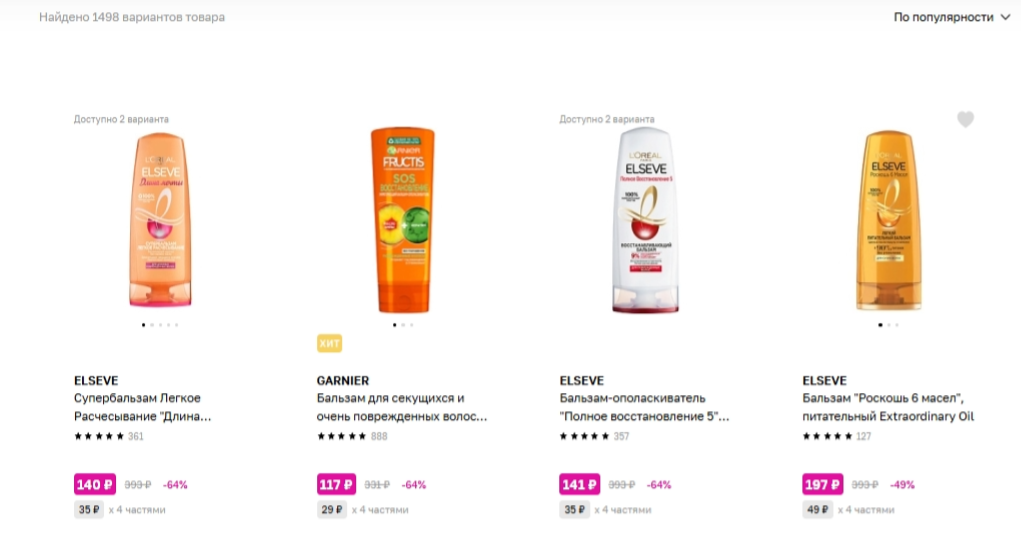Click the 117 ₽ price tag for Garnier
1021x547 pixels.
pos(336,484)
